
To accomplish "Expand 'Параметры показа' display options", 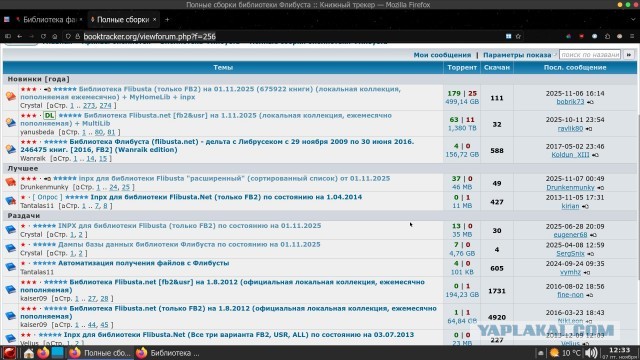I will [x=517, y=55].
